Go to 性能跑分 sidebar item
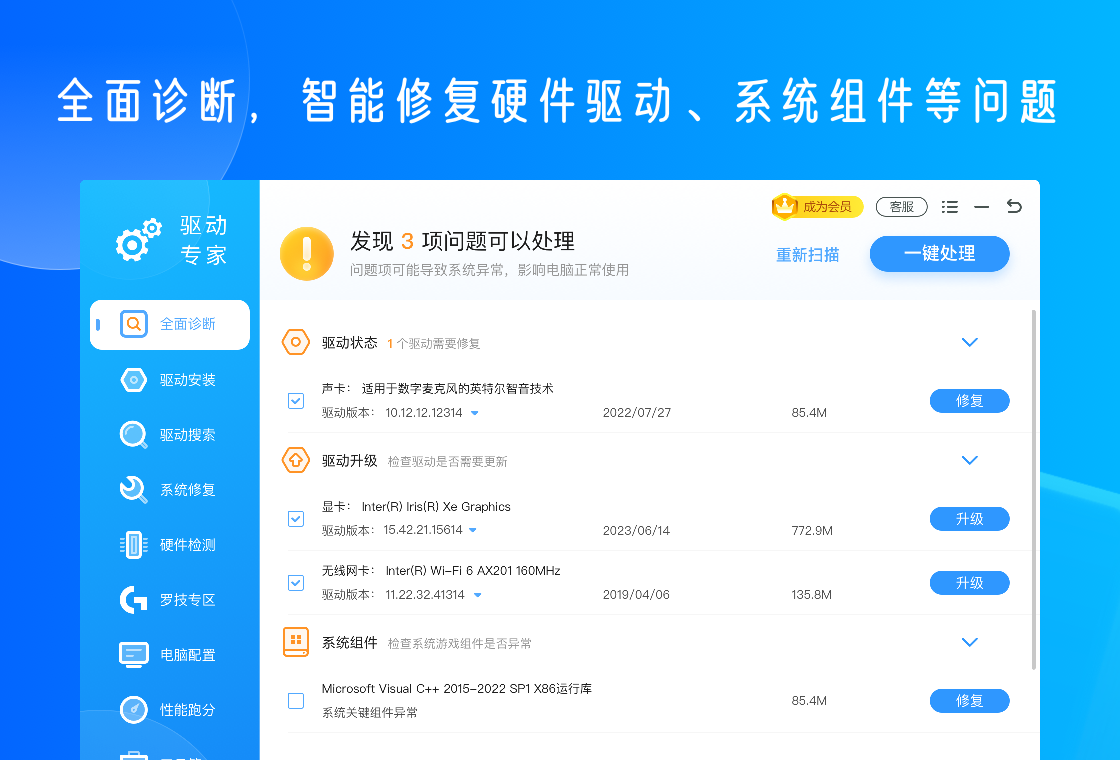Viewport: 1120px width, 760px height. [x=170, y=710]
